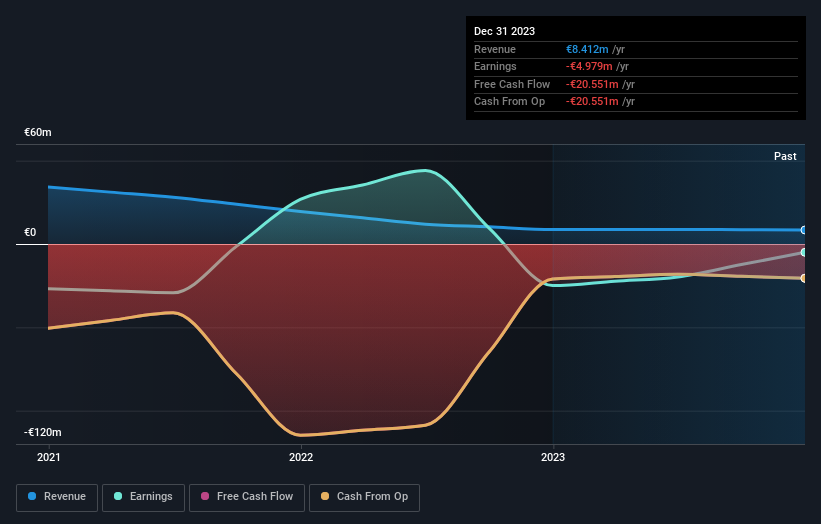Select the 2022 axis label
Screen dimensions: 821x524
(301, 458)
